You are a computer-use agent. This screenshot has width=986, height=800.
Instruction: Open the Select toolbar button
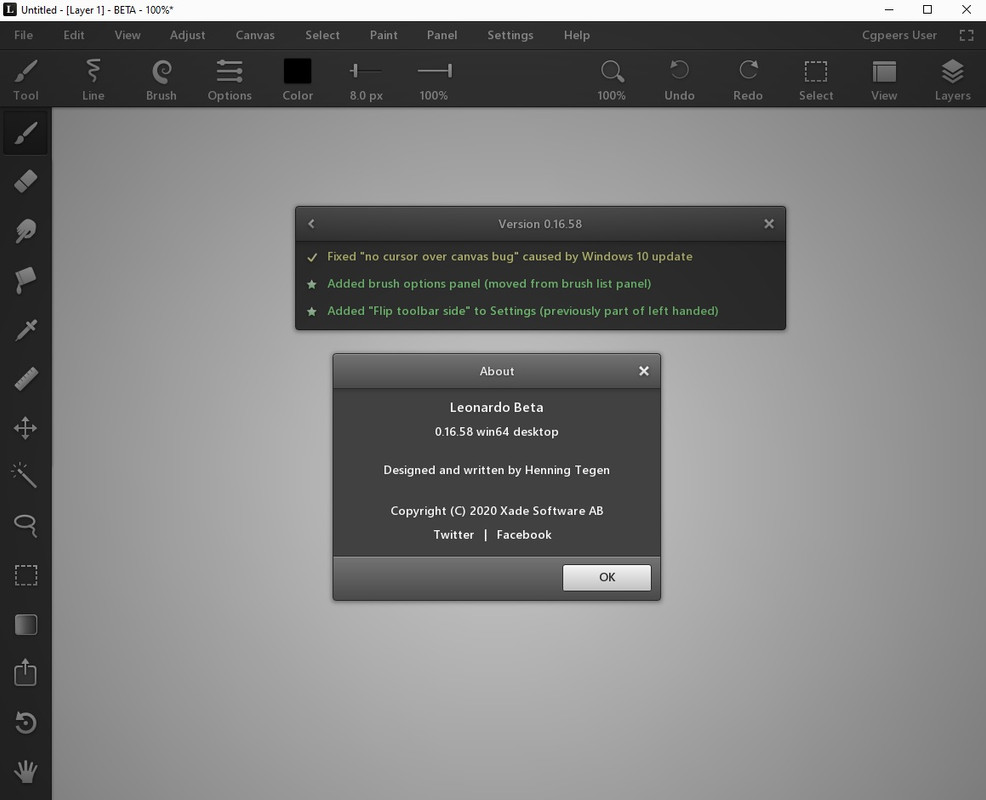click(x=816, y=79)
